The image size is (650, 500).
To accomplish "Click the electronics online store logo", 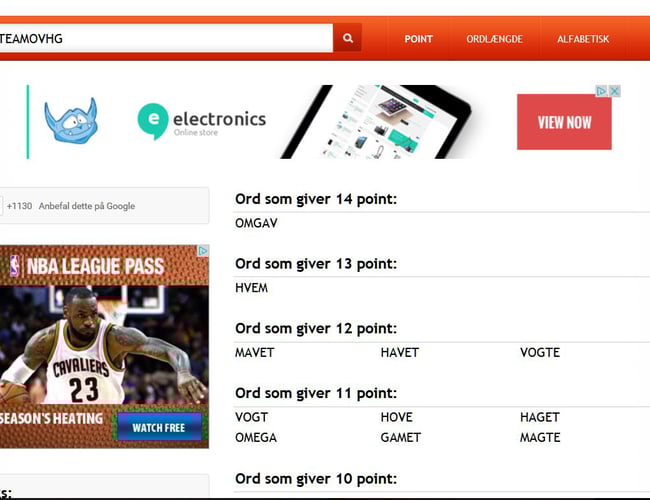I will coord(201,121).
